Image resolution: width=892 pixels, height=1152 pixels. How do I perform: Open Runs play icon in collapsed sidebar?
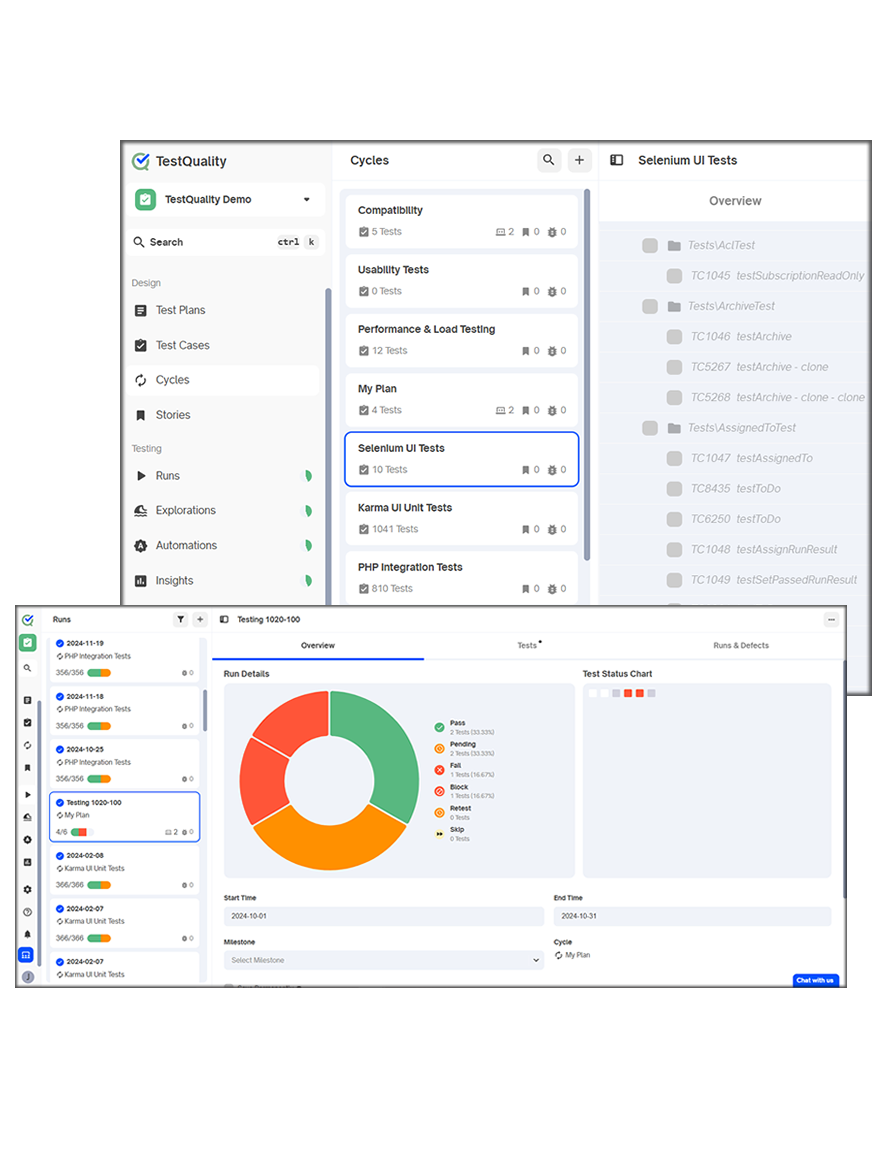coord(27,794)
